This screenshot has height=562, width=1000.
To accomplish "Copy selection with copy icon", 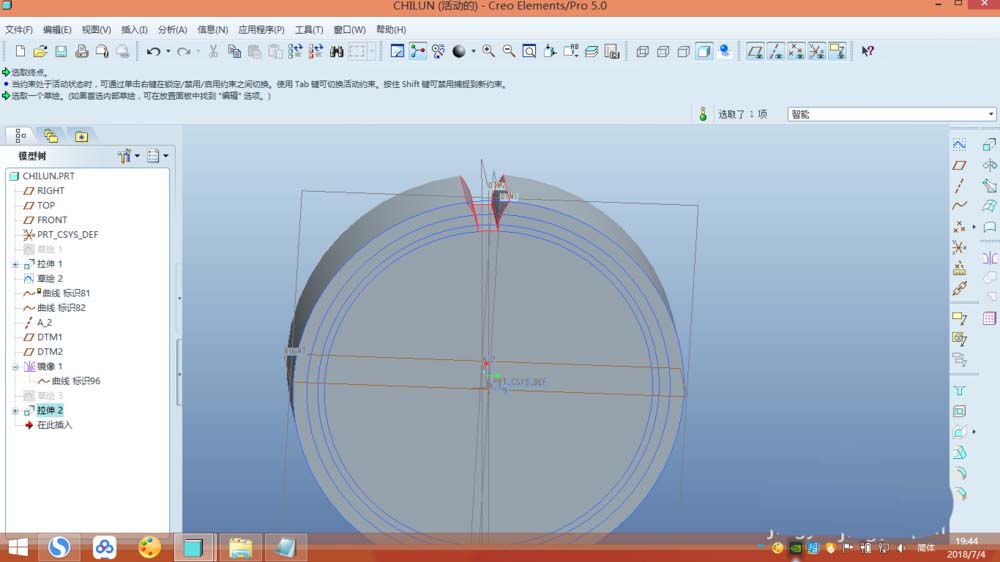I will (234, 51).
